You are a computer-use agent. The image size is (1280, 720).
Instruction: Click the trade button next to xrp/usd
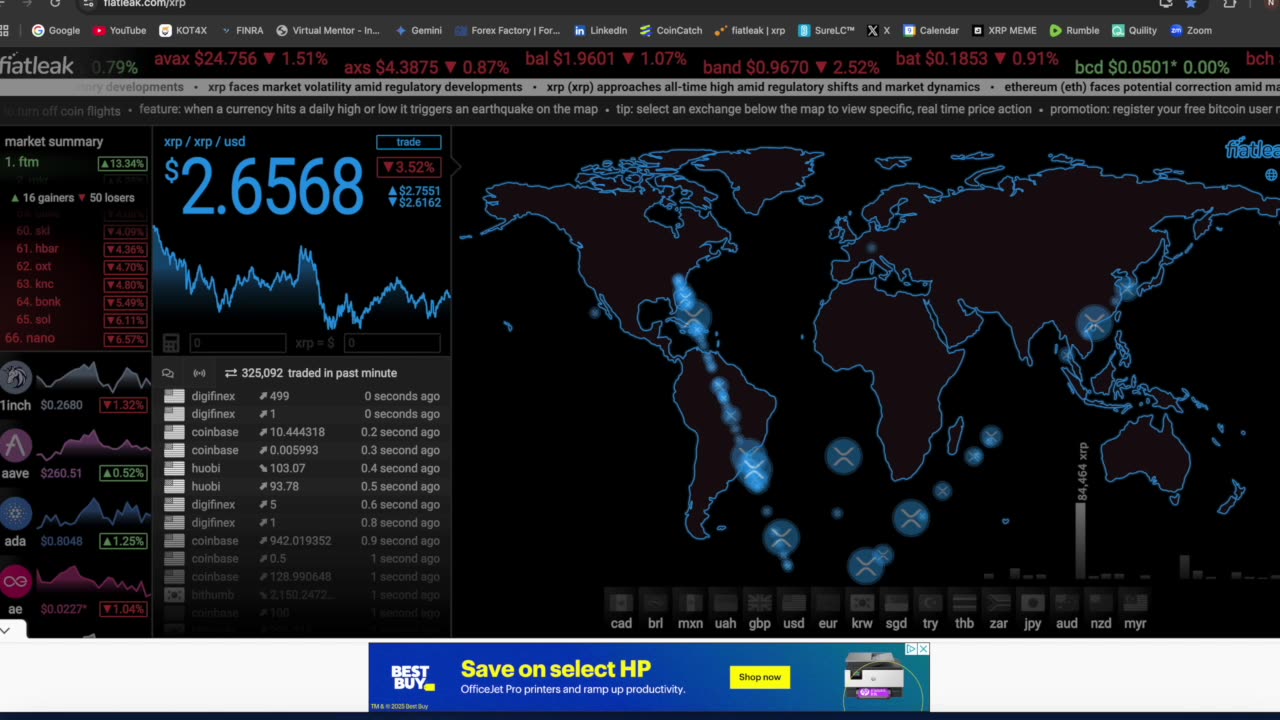(408, 142)
